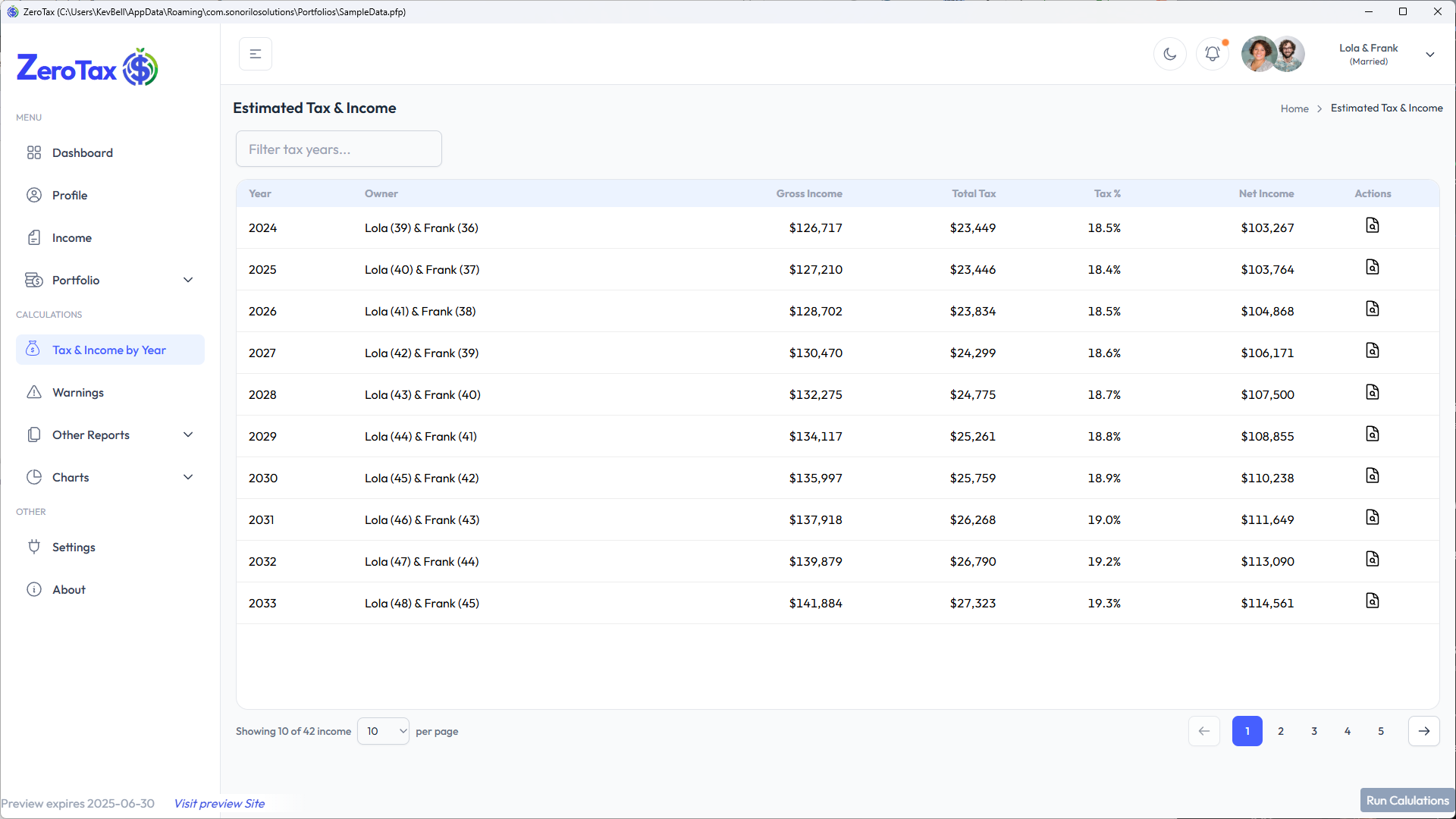Open the Dashboard menu item

click(x=82, y=152)
